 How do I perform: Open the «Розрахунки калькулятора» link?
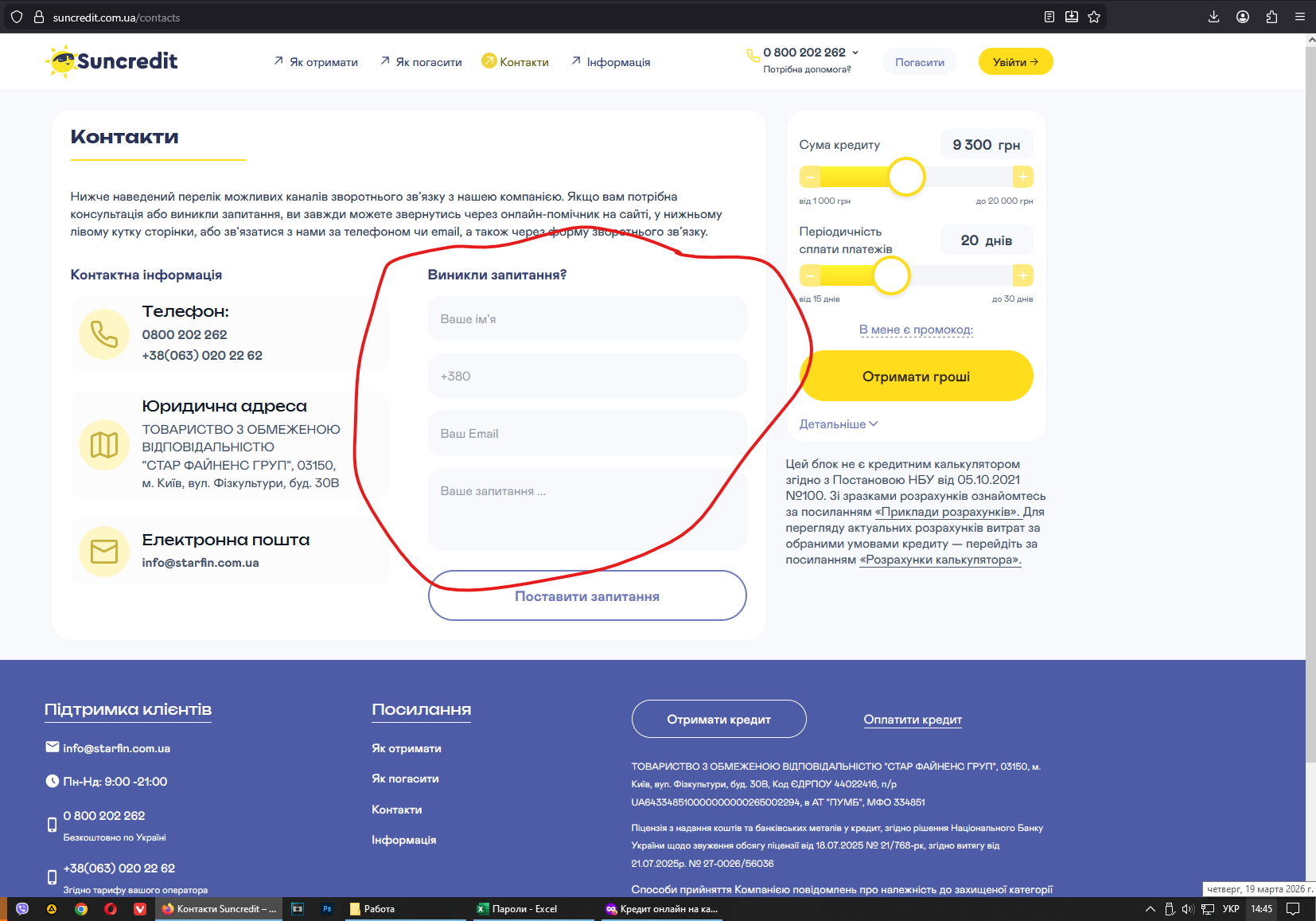coord(940,560)
